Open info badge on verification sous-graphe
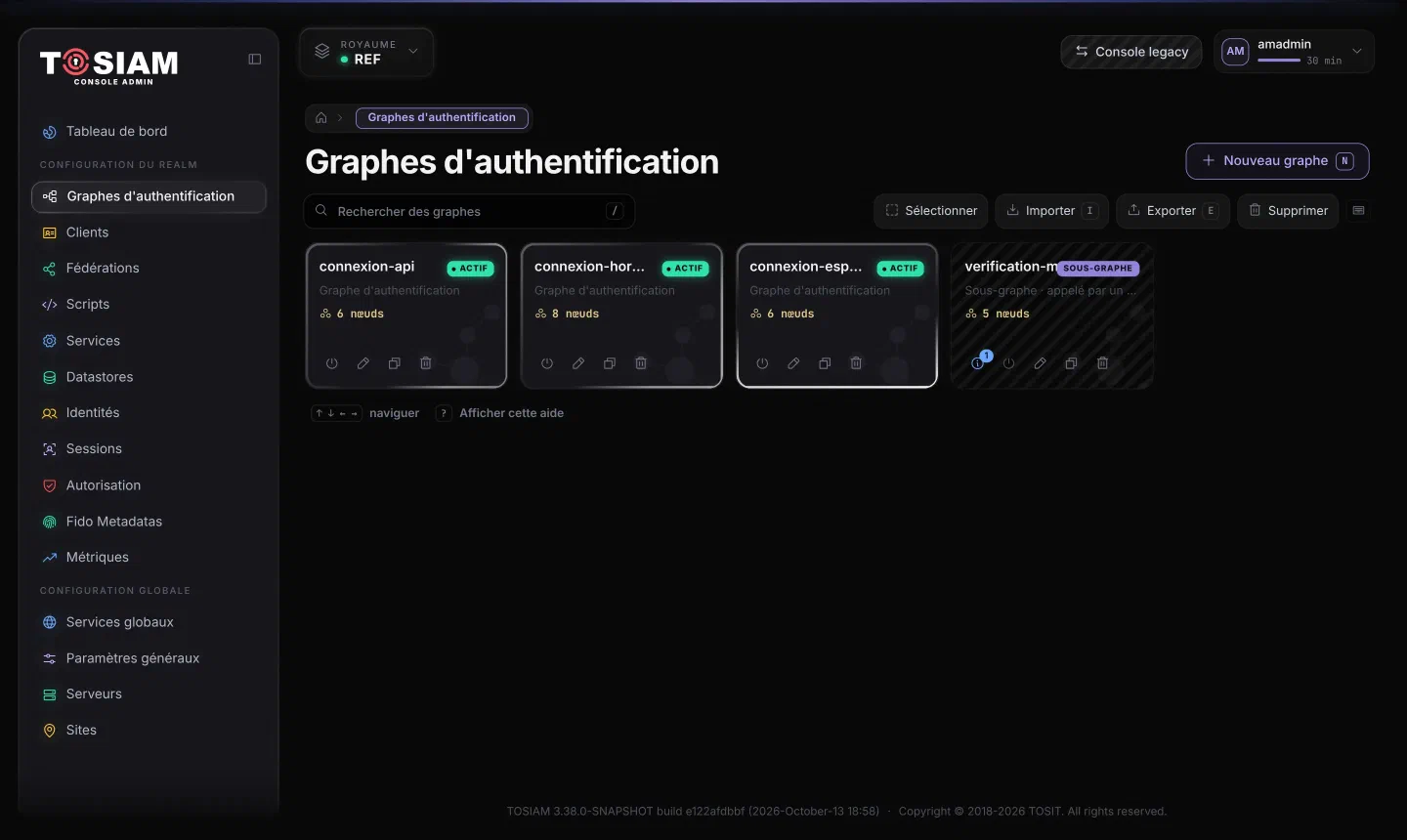 [978, 362]
